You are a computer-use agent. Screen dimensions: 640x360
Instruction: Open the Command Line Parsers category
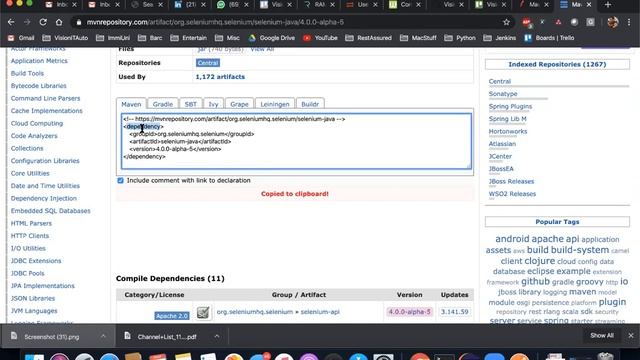[45, 98]
